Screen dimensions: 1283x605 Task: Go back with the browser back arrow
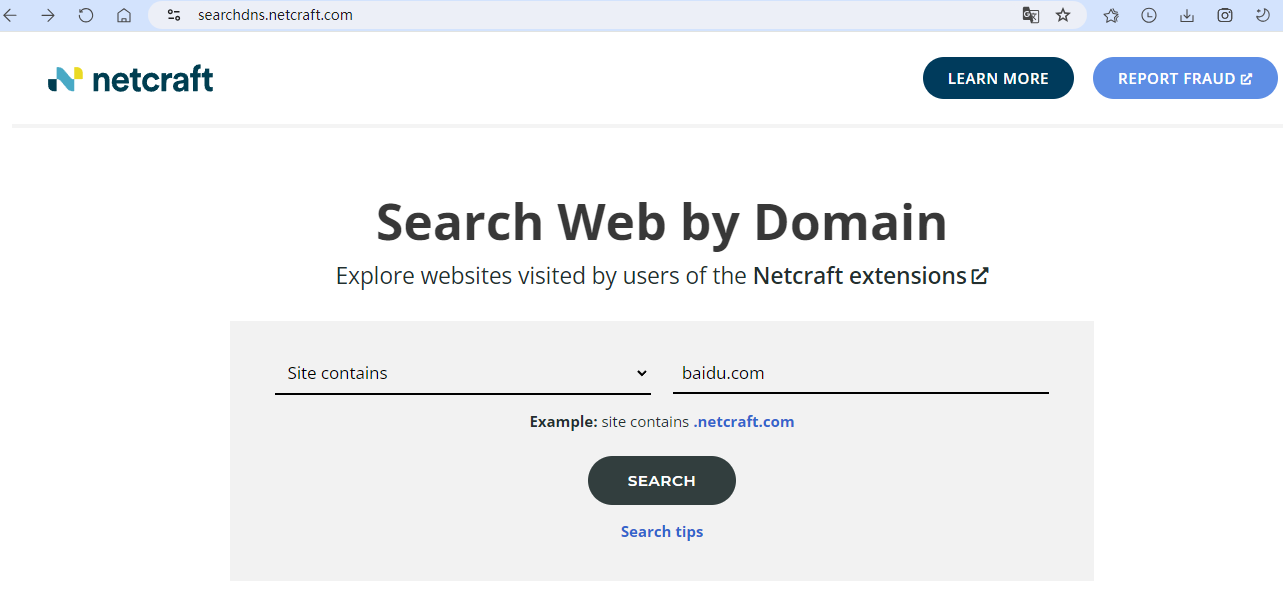tap(10, 15)
